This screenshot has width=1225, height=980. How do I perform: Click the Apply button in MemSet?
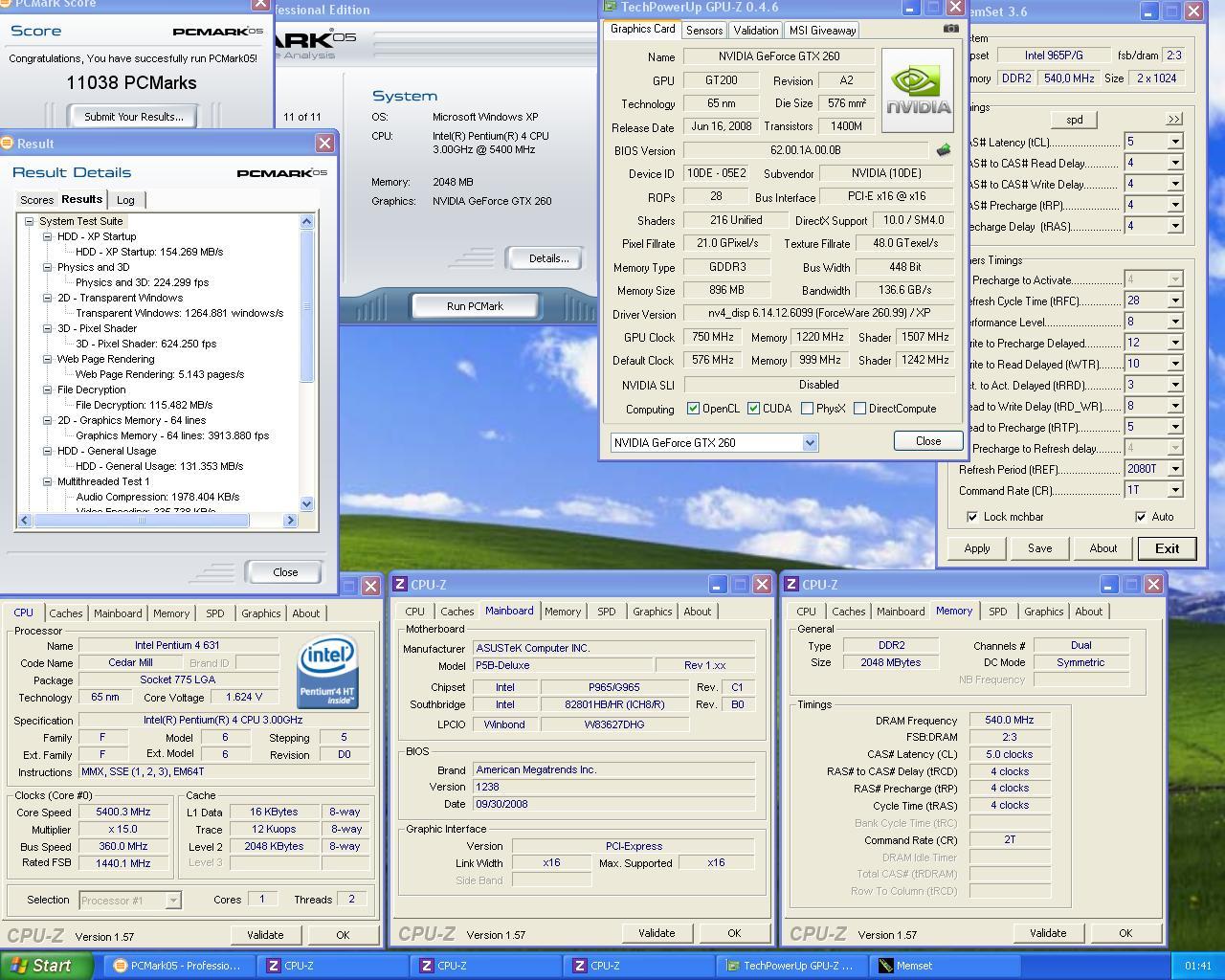point(977,548)
